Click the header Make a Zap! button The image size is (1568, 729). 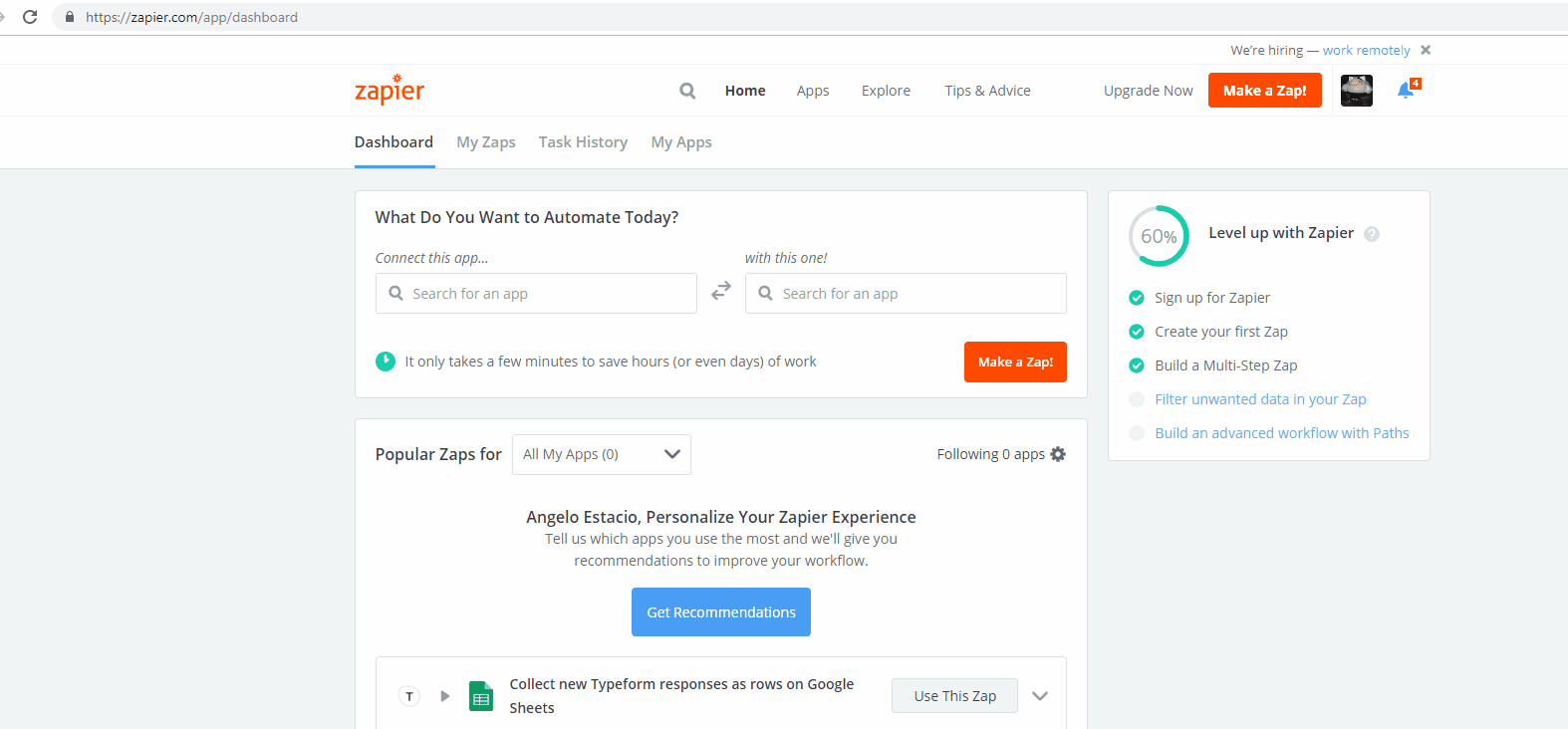click(x=1265, y=91)
